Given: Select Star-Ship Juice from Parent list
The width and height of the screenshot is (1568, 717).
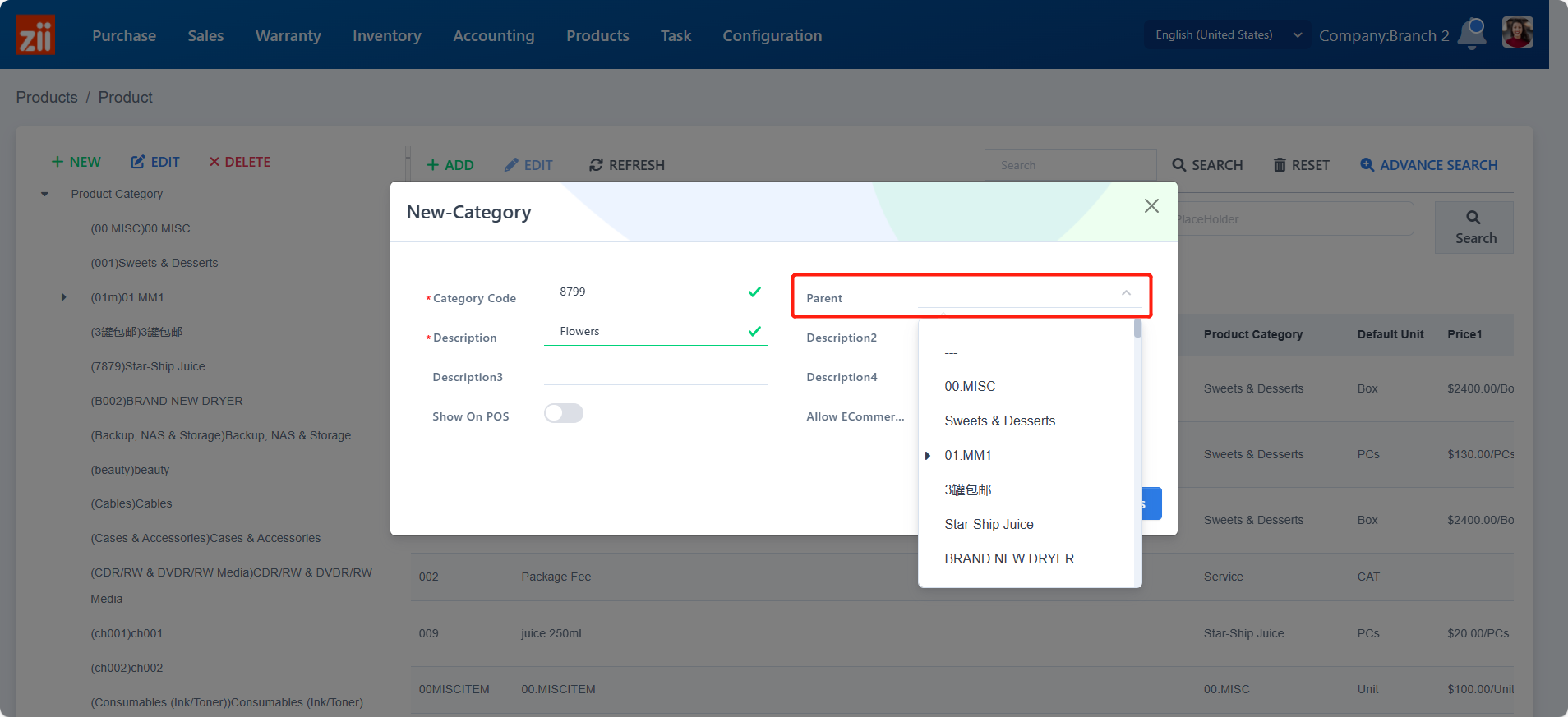Looking at the screenshot, I should [989, 524].
